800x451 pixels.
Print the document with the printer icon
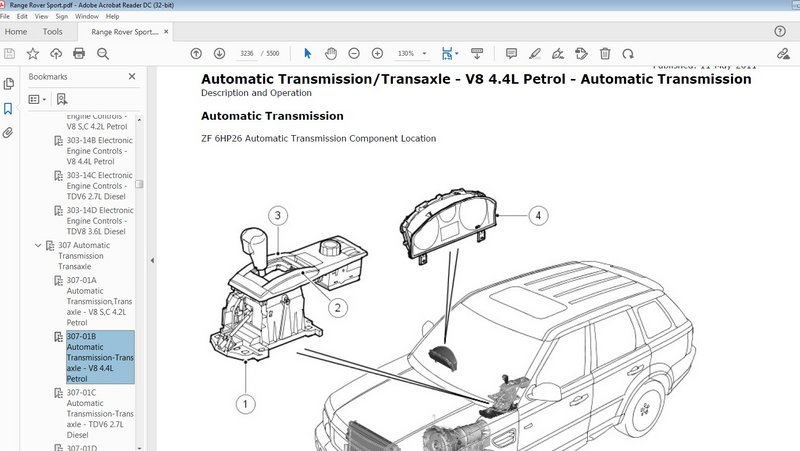point(79,54)
